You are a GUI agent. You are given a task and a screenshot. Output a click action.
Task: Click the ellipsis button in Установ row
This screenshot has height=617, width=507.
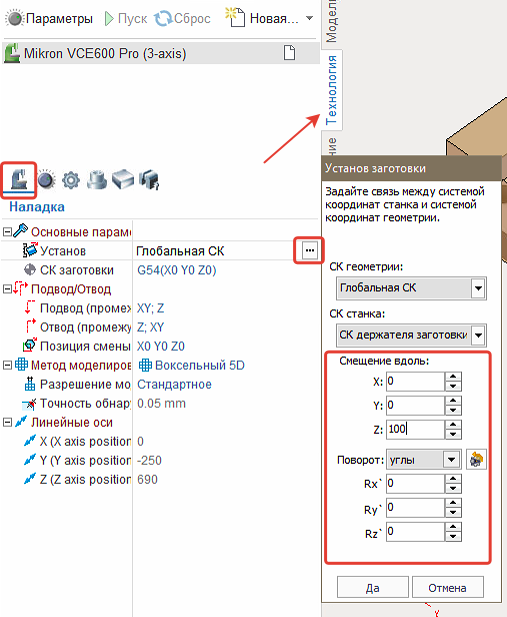click(x=309, y=250)
